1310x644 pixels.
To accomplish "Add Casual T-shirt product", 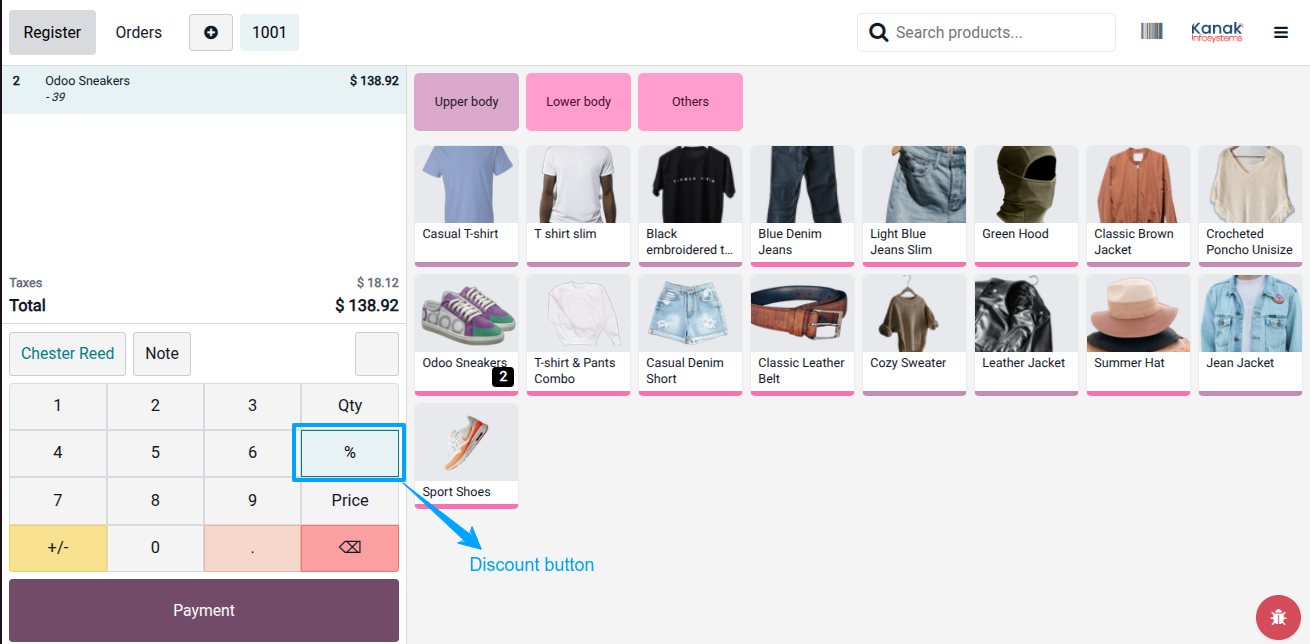I will coord(466,206).
